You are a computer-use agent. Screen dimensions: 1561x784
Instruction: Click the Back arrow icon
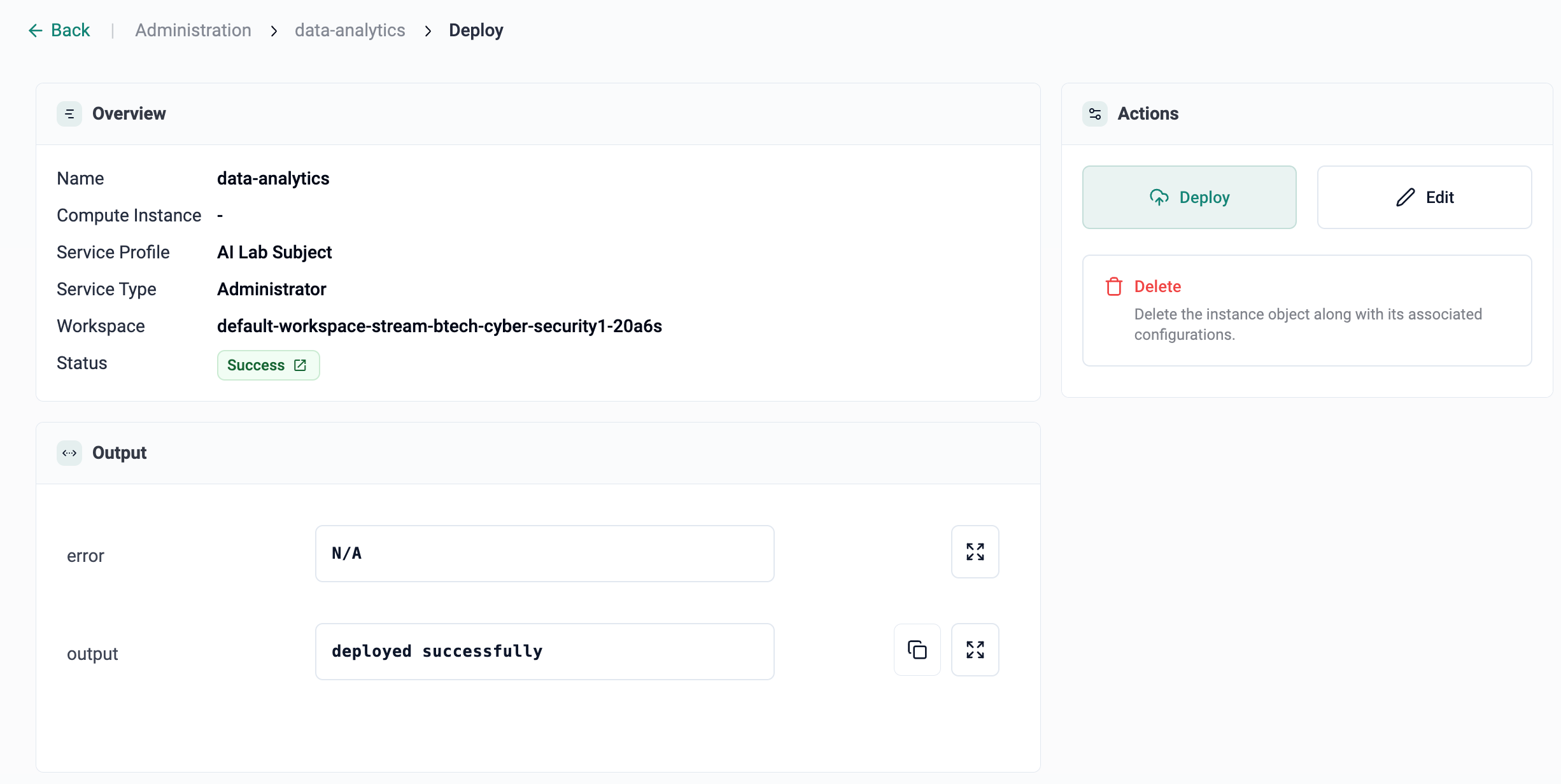(35, 31)
